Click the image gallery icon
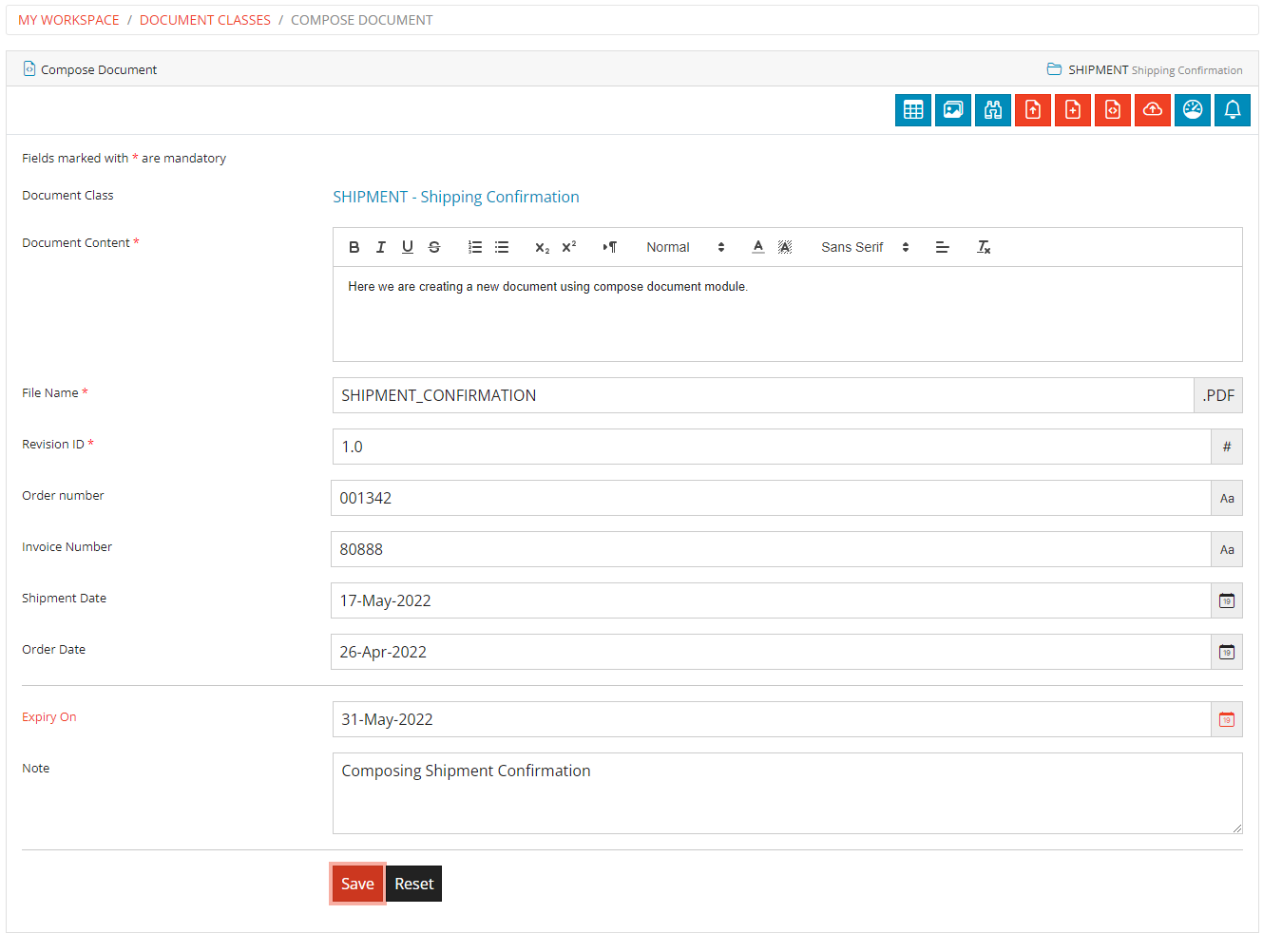The height and width of the screenshot is (952, 1263). [x=953, y=109]
